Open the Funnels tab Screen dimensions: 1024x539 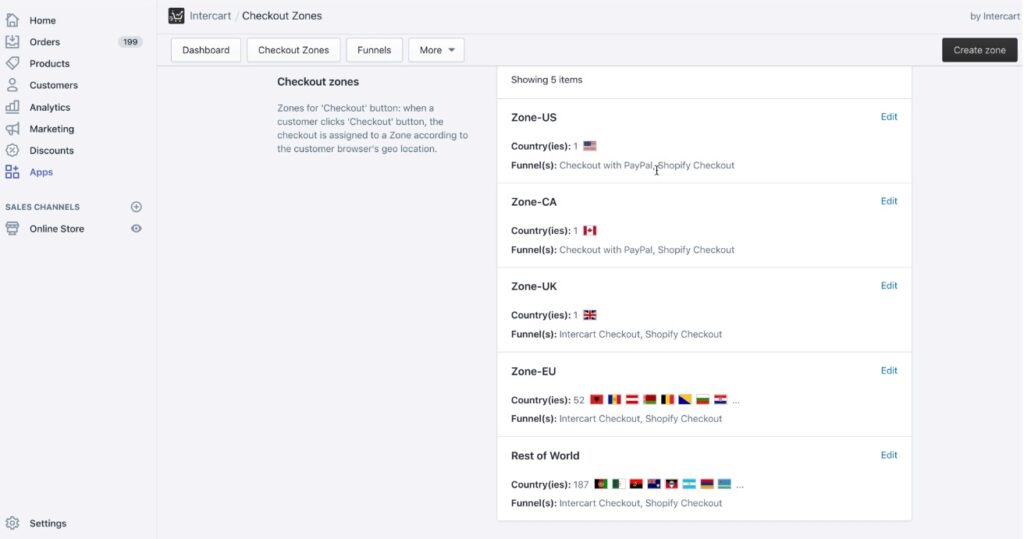point(374,50)
